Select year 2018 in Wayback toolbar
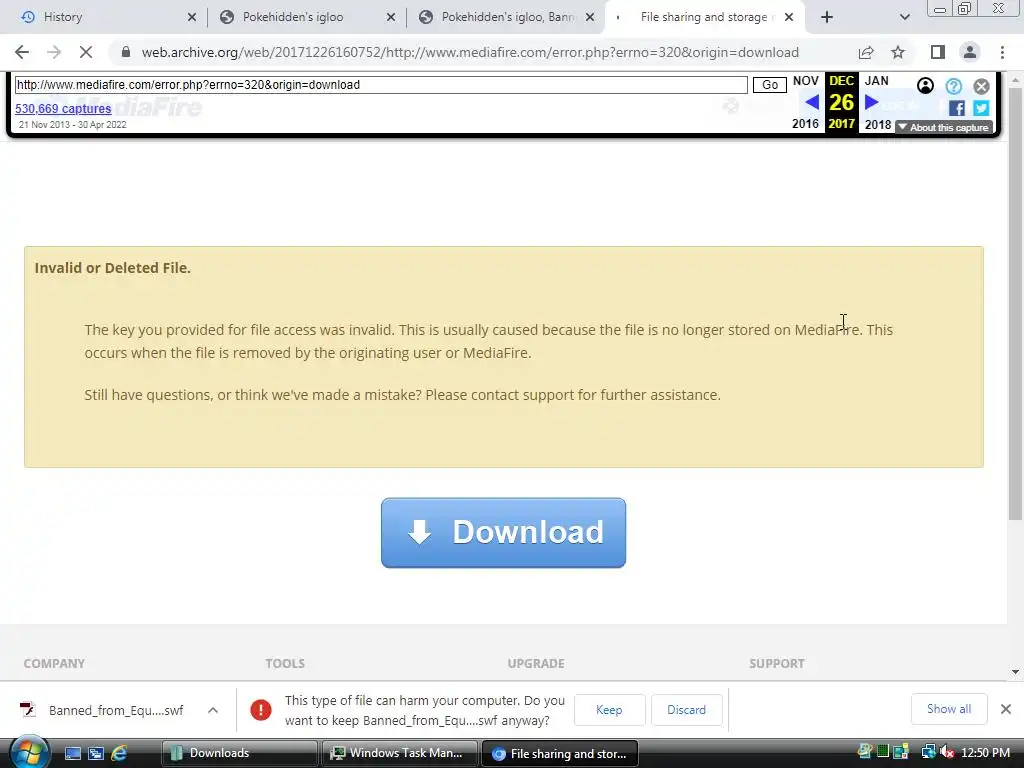Viewport: 1024px width, 768px height. coord(878,124)
